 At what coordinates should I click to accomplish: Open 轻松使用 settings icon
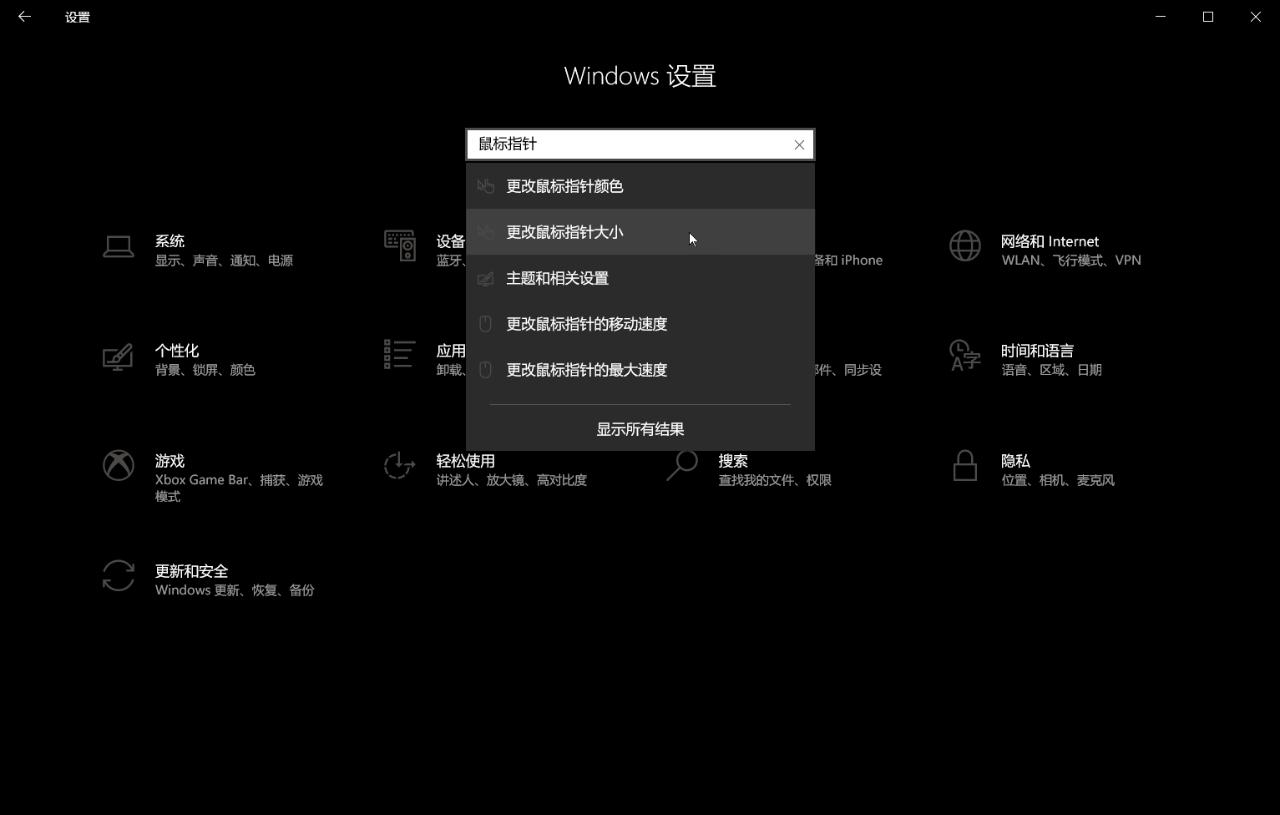tap(399, 466)
